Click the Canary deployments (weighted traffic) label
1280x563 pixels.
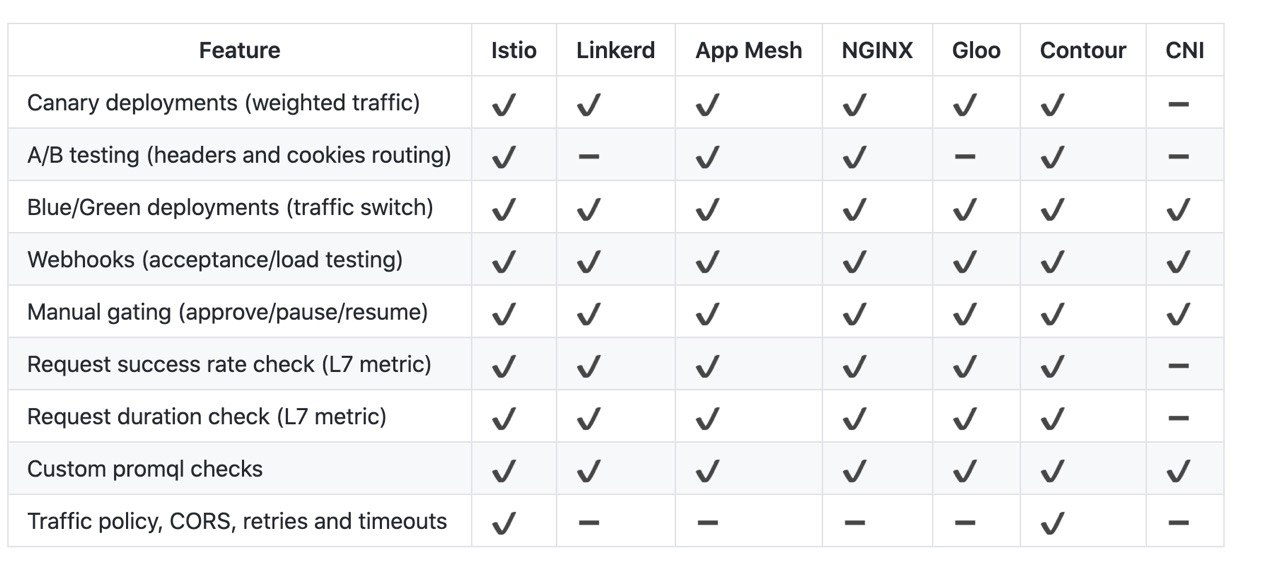(223, 102)
